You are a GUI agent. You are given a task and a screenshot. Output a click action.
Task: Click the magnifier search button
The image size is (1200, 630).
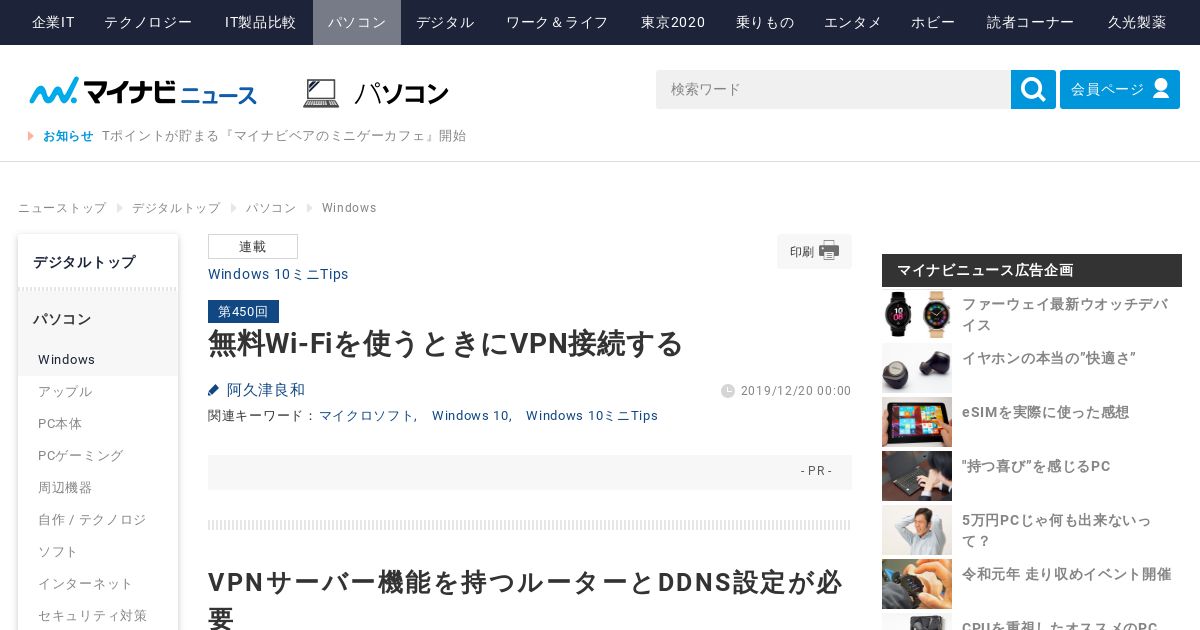coord(1033,89)
